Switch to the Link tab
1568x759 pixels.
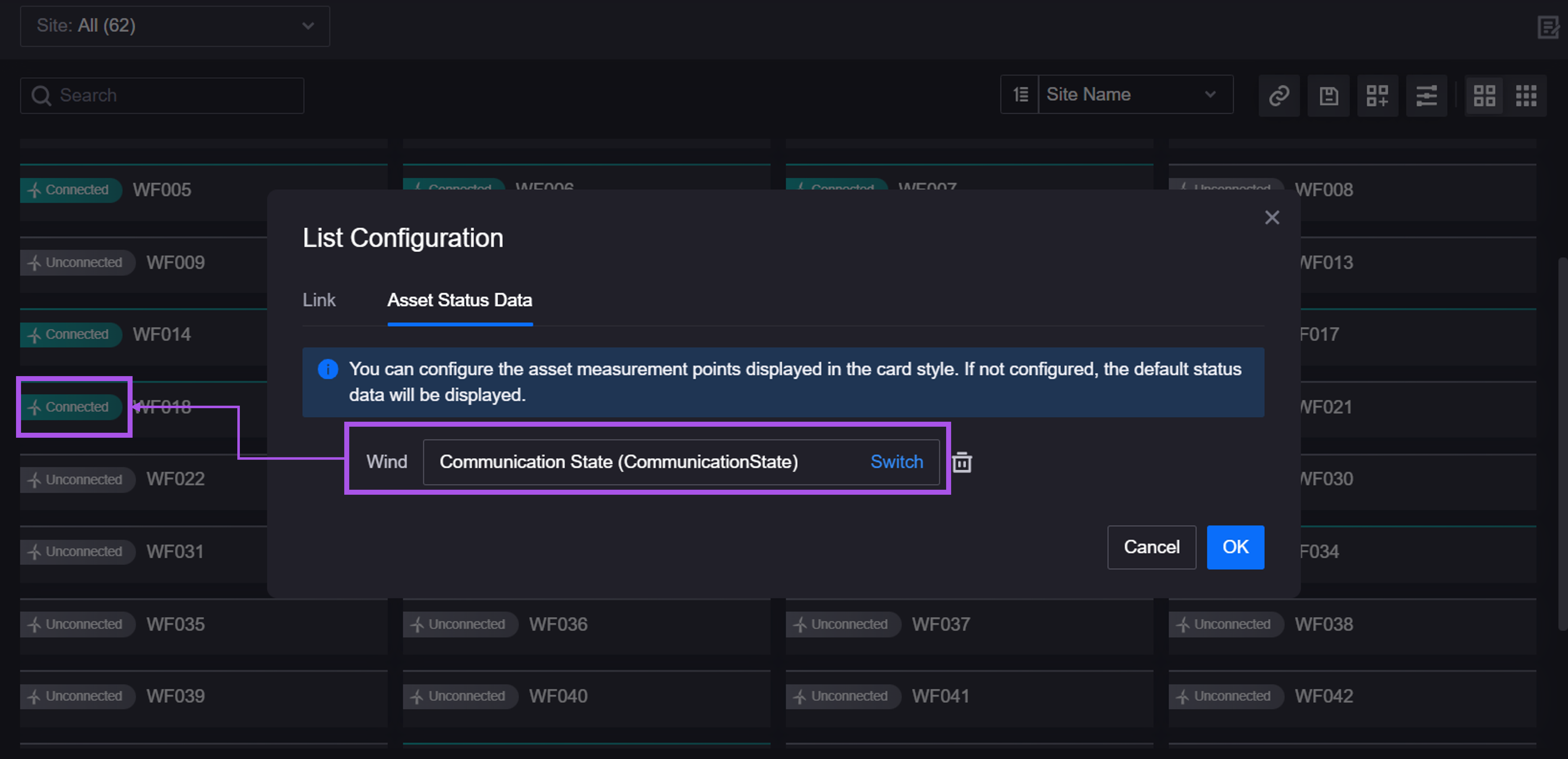coord(319,300)
